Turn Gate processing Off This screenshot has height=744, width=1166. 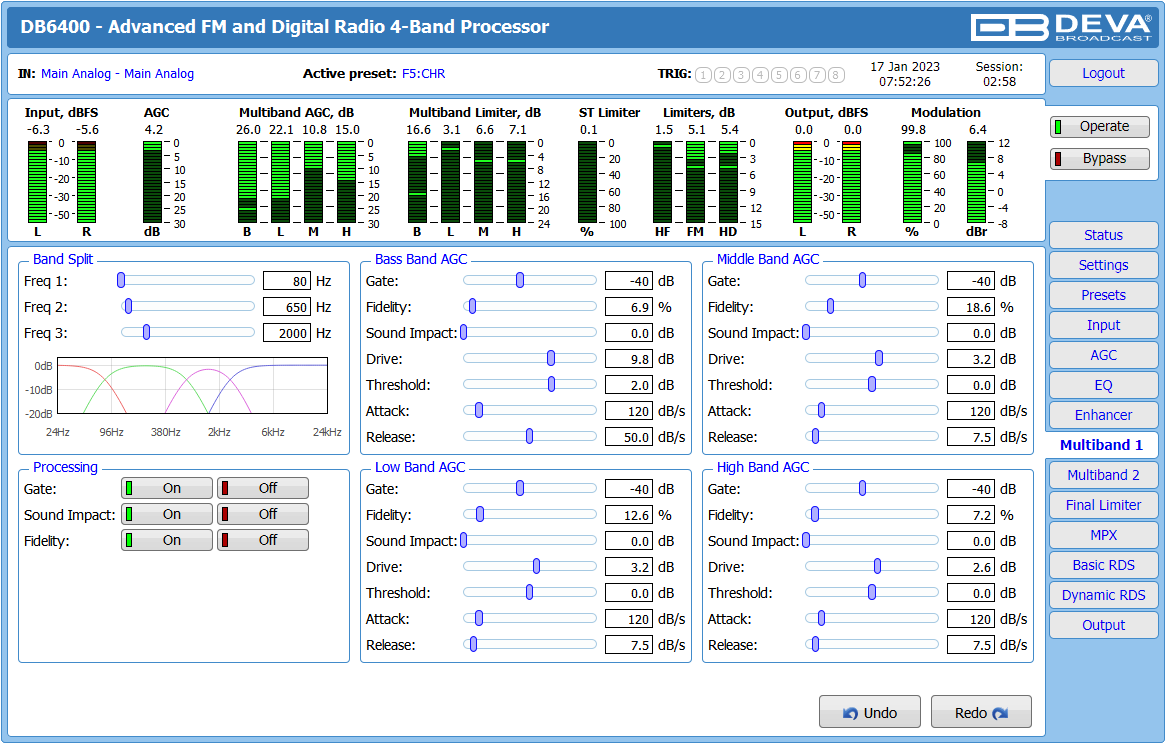point(262,488)
